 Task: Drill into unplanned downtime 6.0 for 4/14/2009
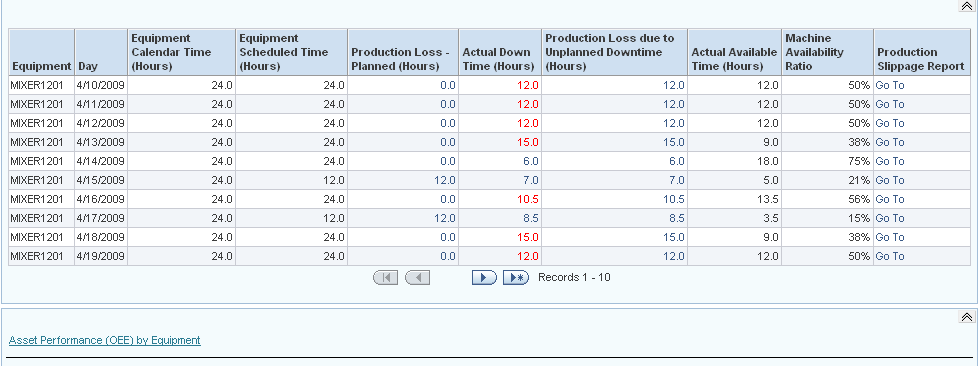pyautogui.click(x=677, y=161)
